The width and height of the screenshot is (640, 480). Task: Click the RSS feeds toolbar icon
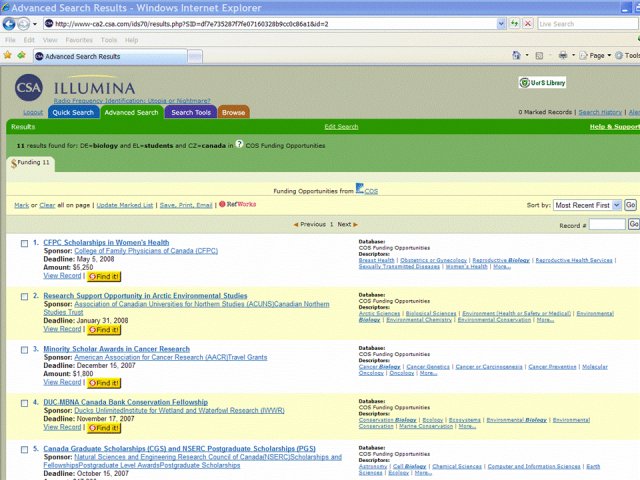click(x=539, y=56)
